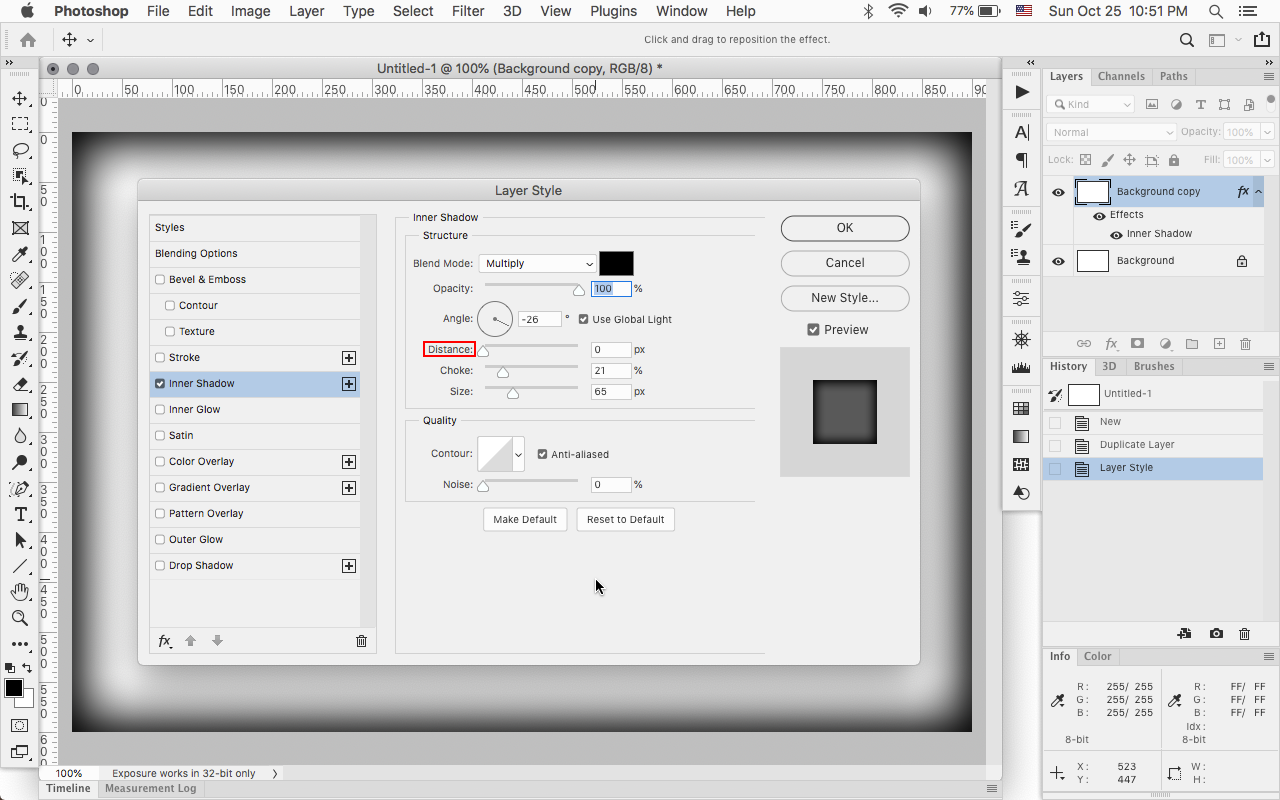Open the Filter menu
This screenshot has height=800, width=1280.
(468, 11)
